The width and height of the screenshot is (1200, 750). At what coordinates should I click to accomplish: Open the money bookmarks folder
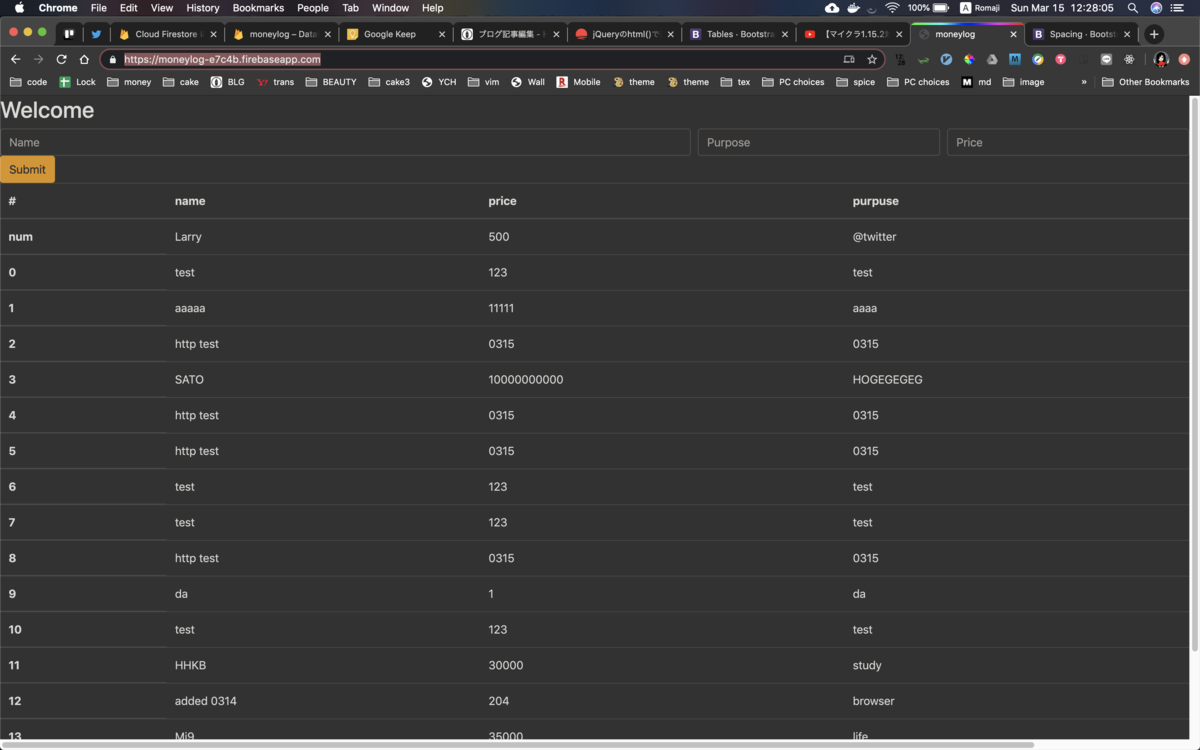click(129, 82)
